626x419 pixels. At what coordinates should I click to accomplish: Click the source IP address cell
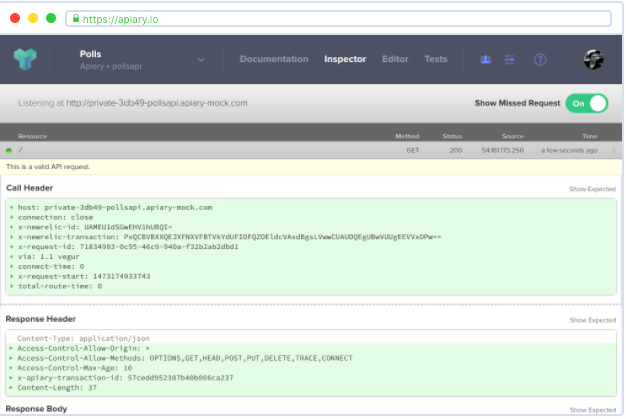pos(503,150)
